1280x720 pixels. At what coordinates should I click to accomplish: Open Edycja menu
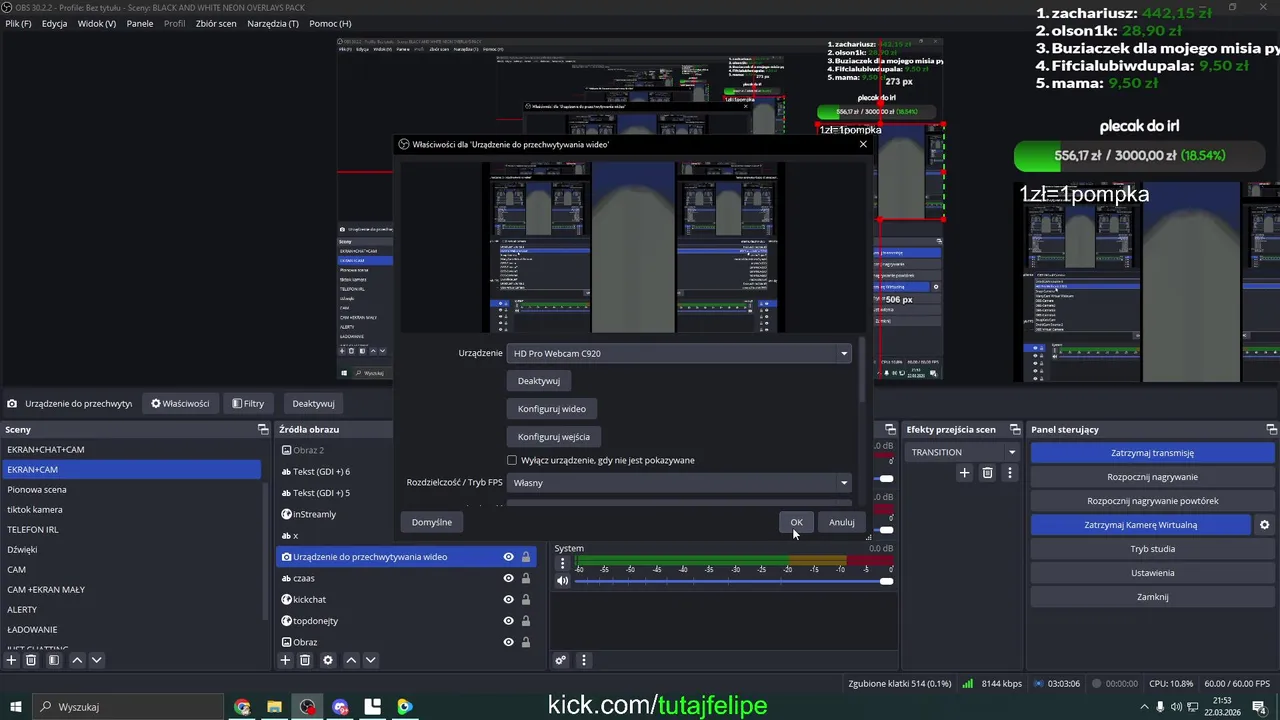point(54,23)
